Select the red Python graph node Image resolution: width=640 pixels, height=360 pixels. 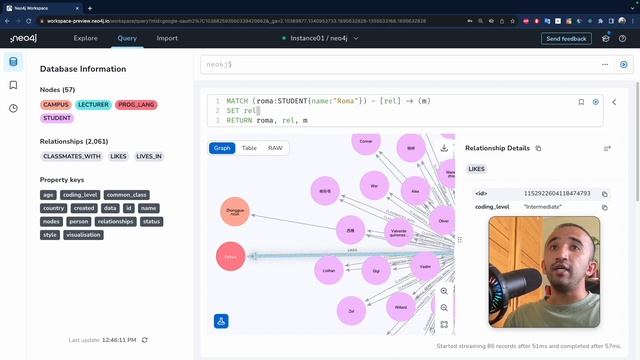[231, 256]
